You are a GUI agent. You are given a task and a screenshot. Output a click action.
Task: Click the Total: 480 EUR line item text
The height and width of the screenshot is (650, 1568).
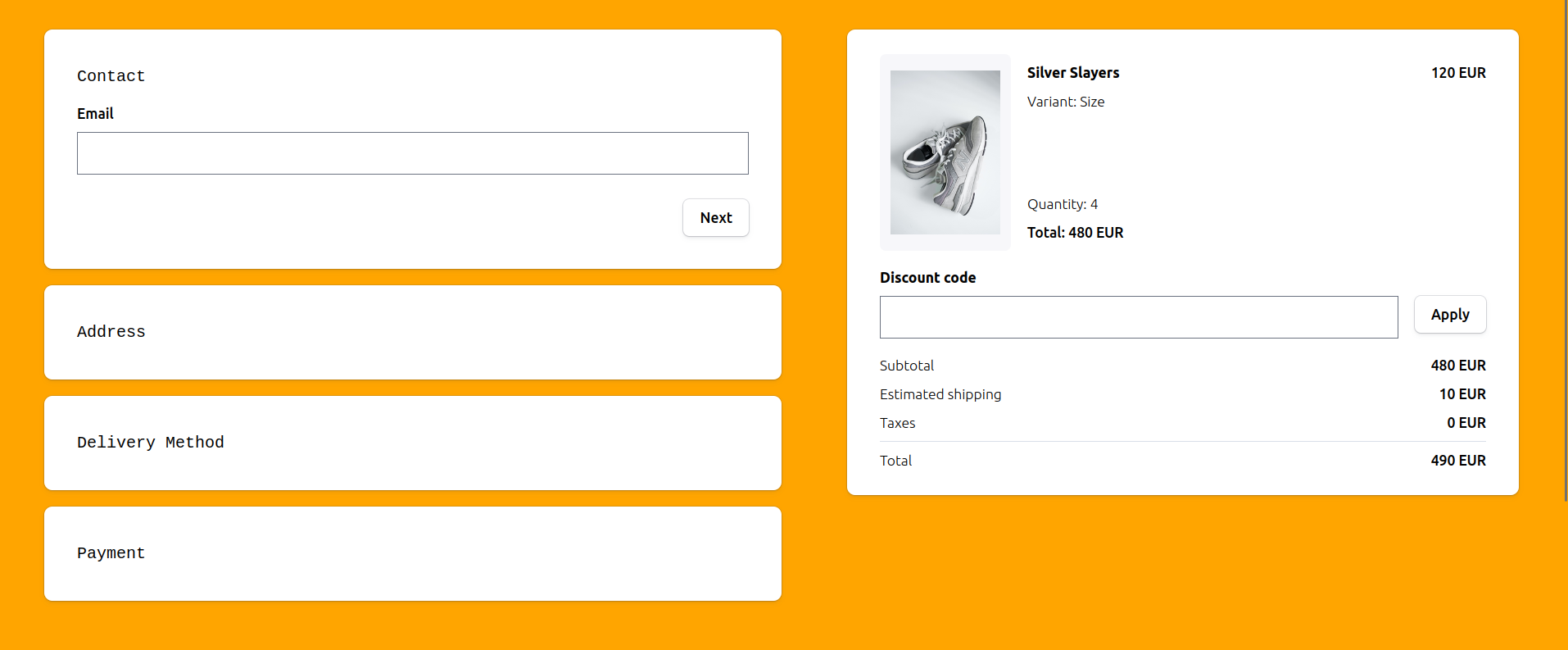pos(1075,233)
